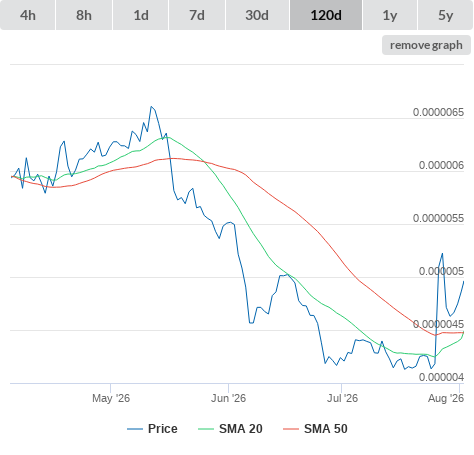474x455 pixels.
Task: Switch to the 8h time range
Action: (x=84, y=15)
